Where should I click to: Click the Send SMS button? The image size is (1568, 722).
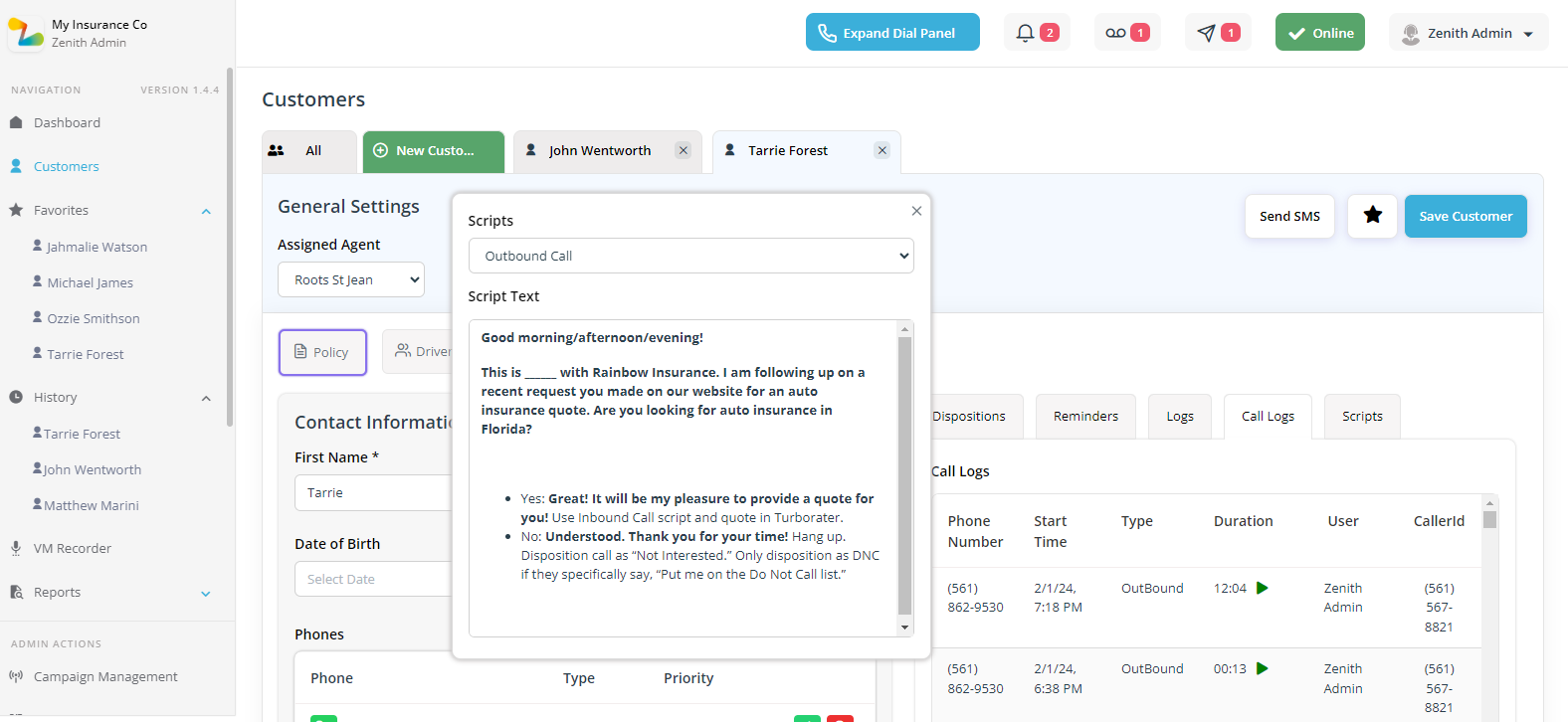coord(1289,216)
